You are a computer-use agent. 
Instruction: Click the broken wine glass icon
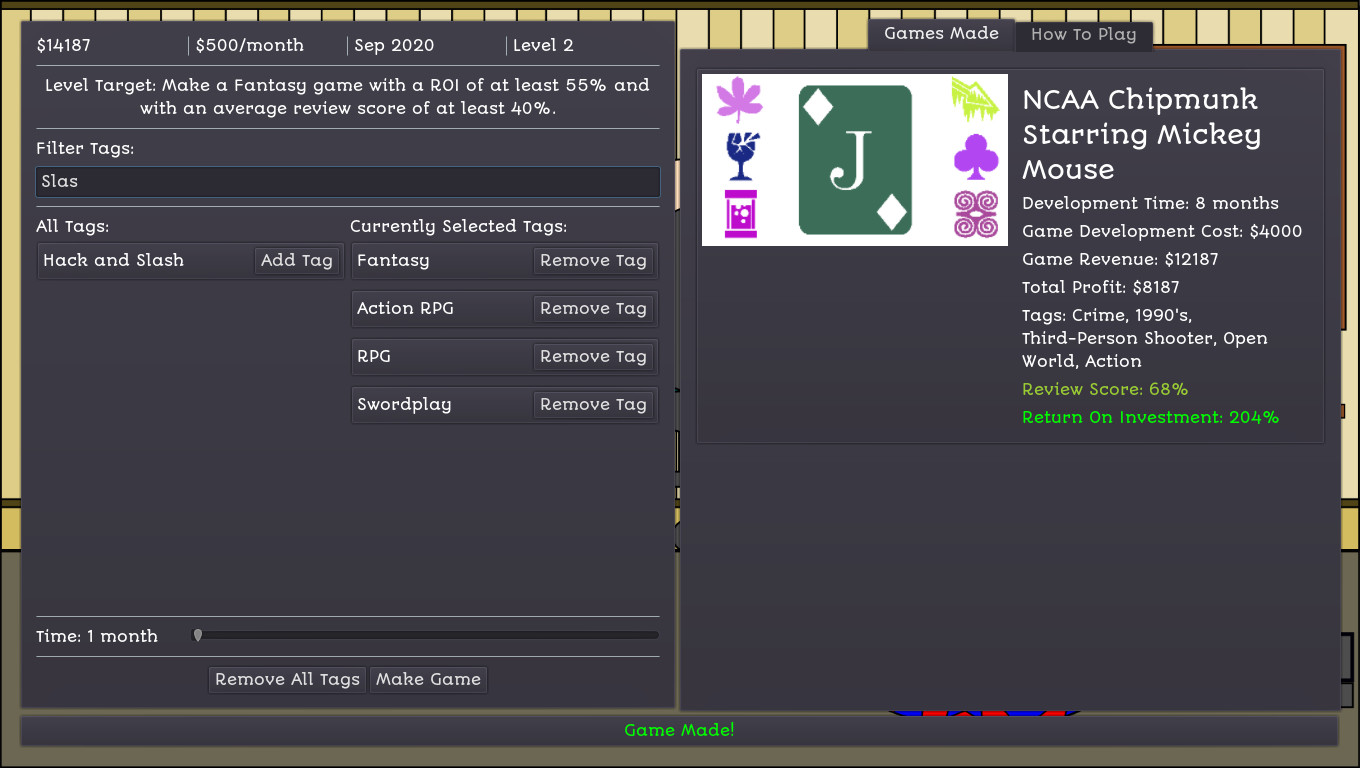tap(741, 155)
